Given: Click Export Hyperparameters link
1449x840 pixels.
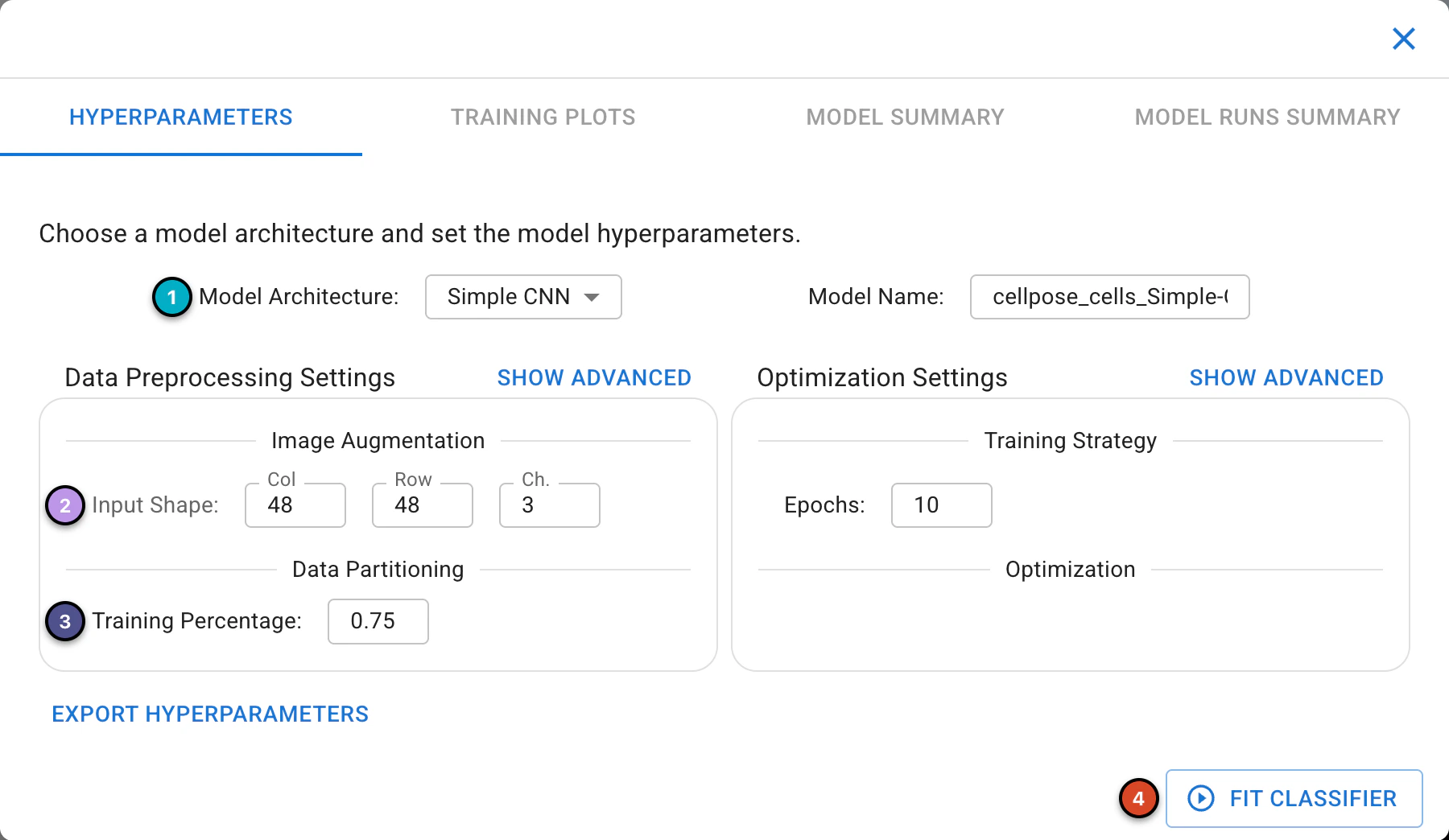Looking at the screenshot, I should [x=210, y=714].
